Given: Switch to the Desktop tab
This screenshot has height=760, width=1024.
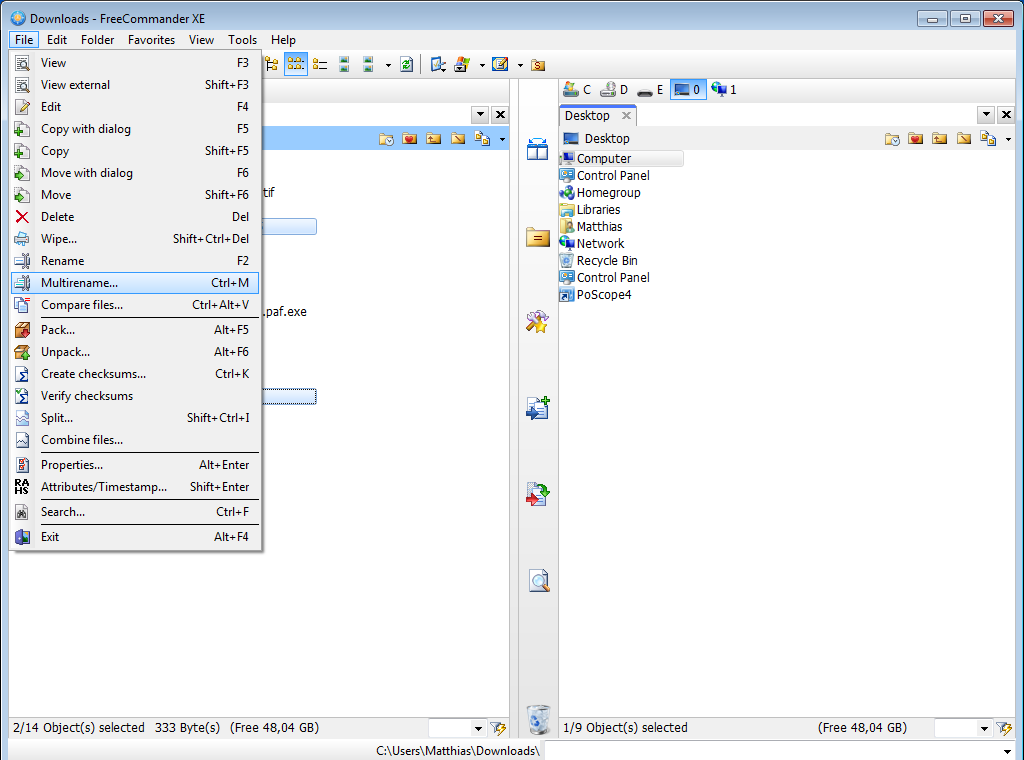Looking at the screenshot, I should coord(587,116).
